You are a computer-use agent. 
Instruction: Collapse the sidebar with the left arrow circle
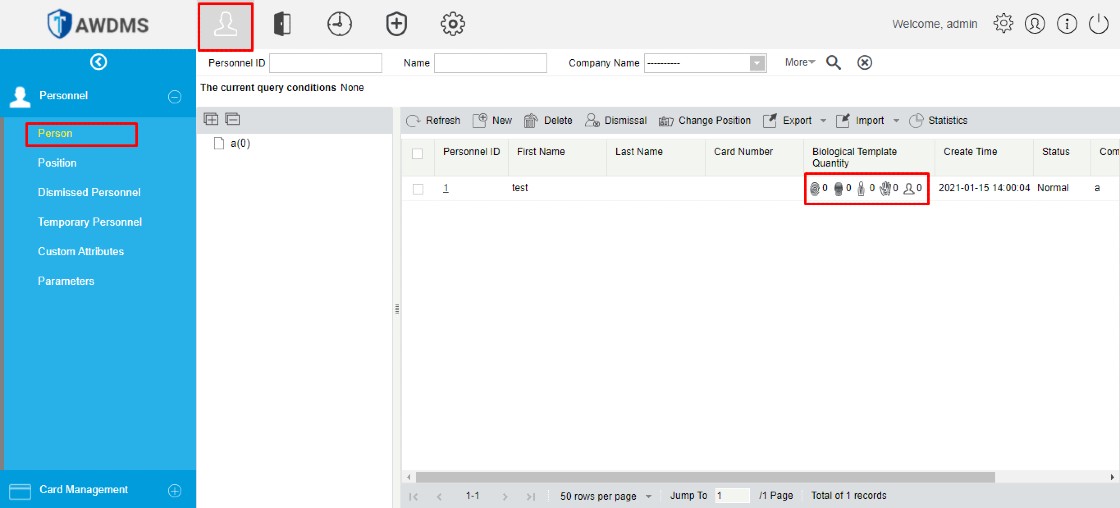pos(99,62)
